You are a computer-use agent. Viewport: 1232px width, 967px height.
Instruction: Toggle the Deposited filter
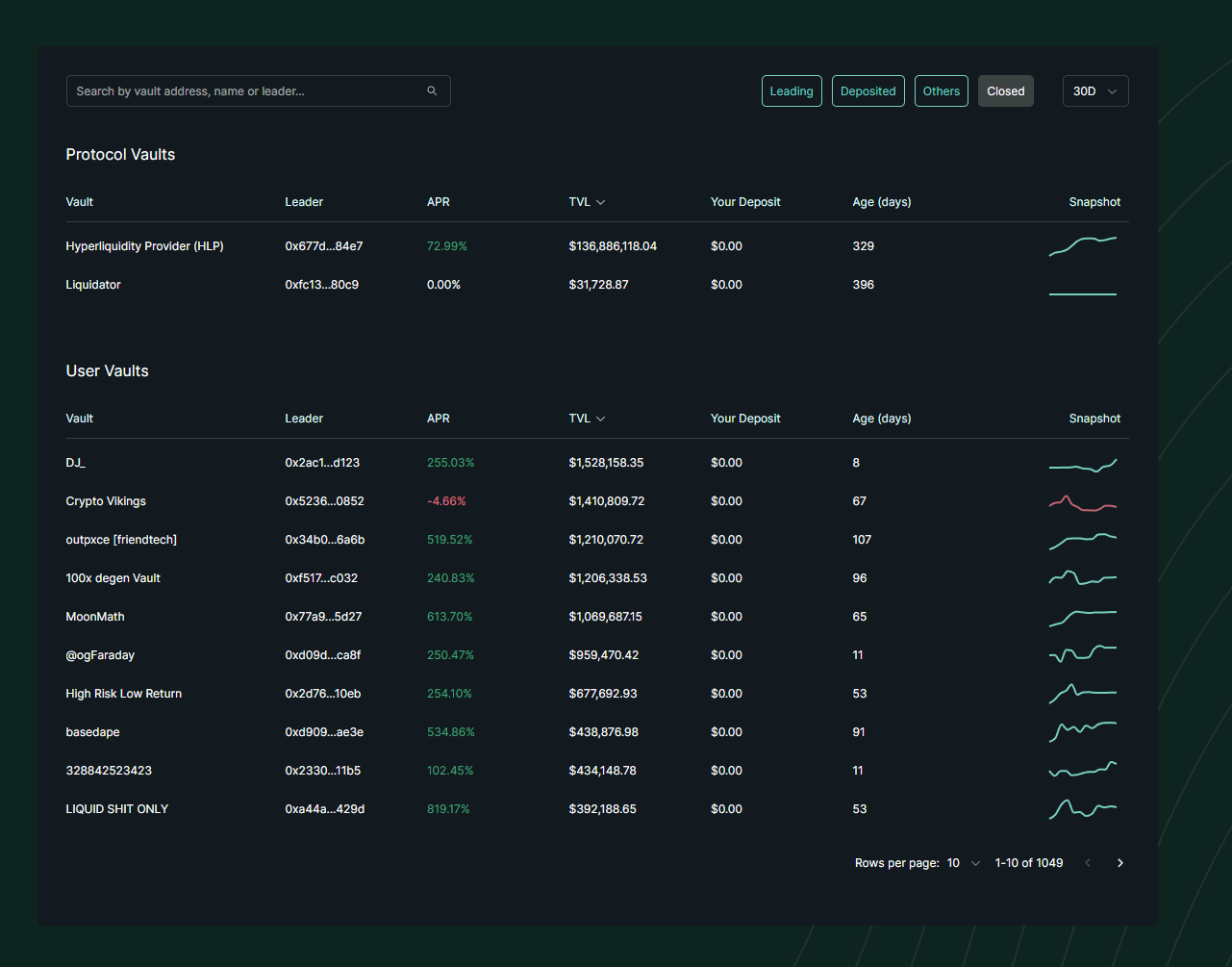click(x=867, y=90)
